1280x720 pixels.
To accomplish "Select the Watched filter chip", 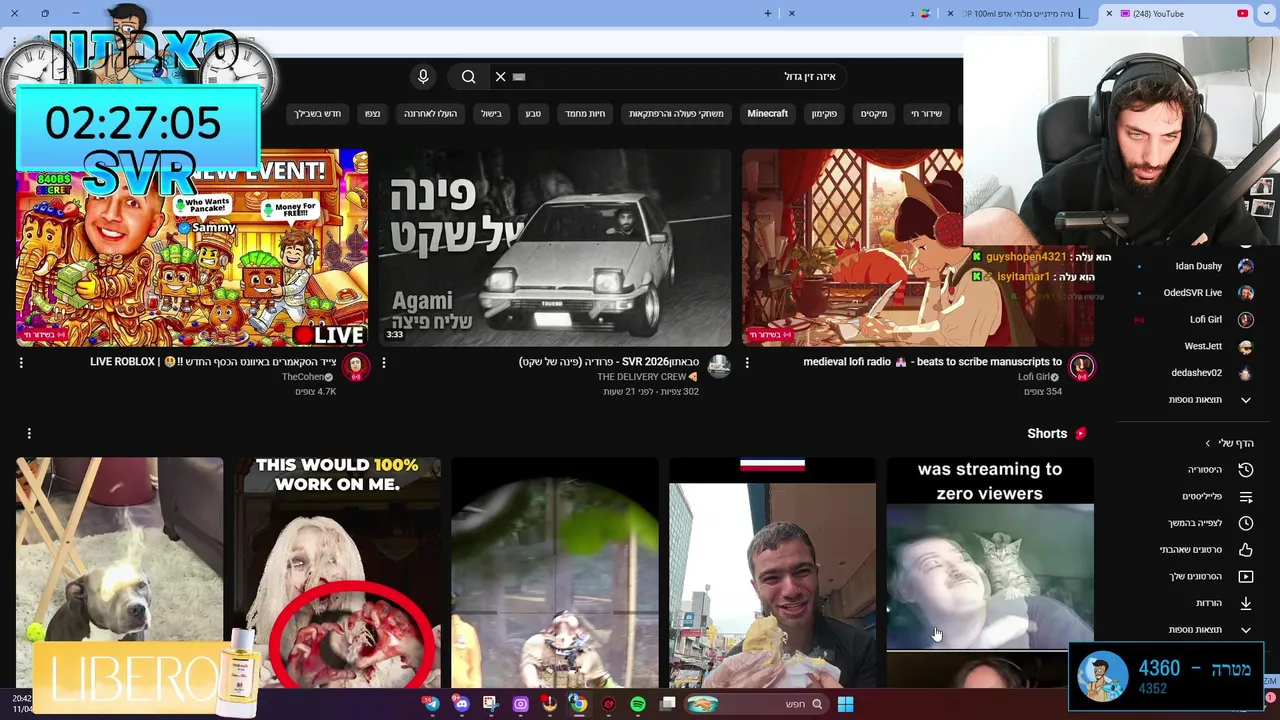I will 372,114.
